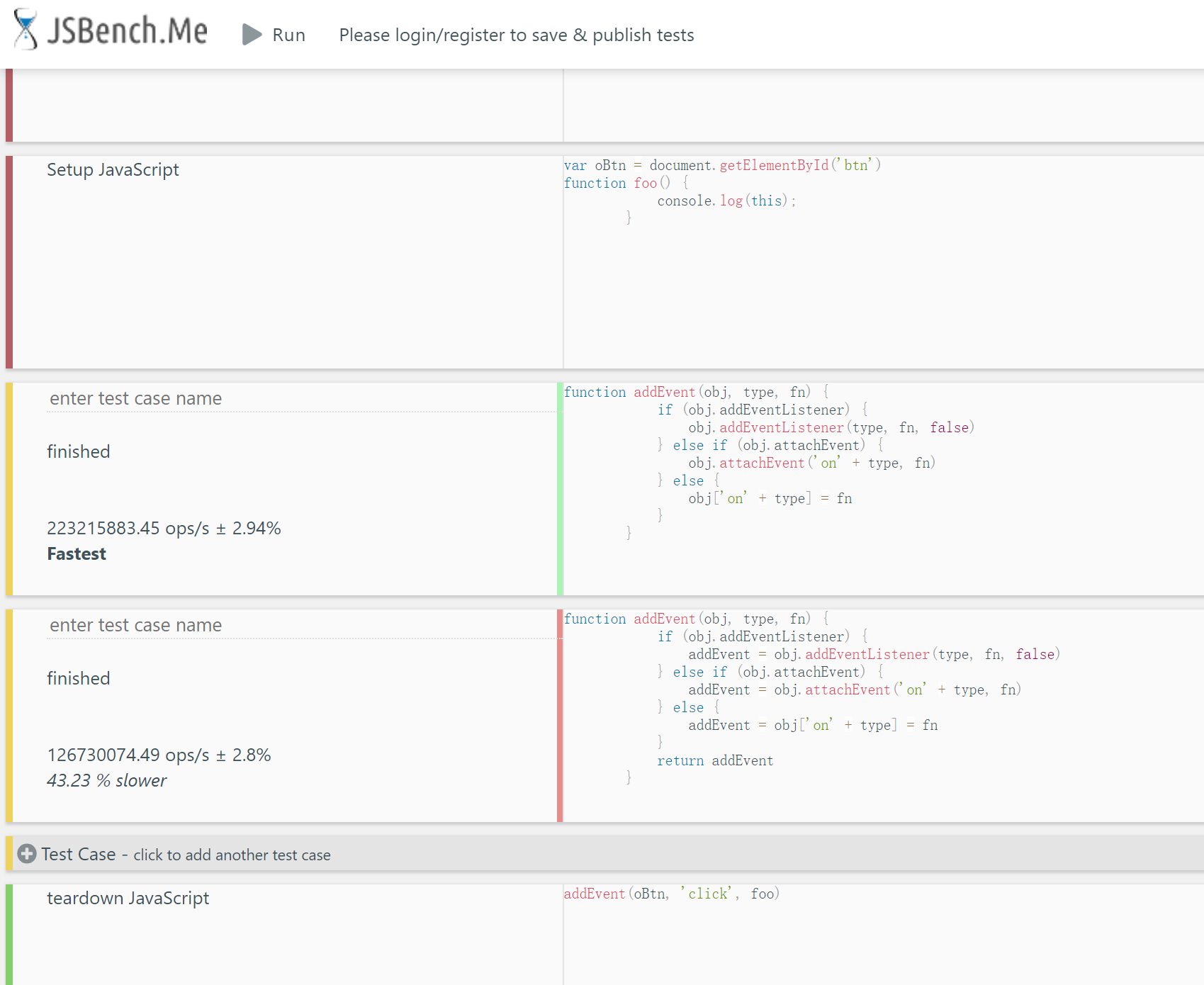Click the Run label text
Image resolution: width=1204 pixels, height=985 pixels.
[288, 35]
